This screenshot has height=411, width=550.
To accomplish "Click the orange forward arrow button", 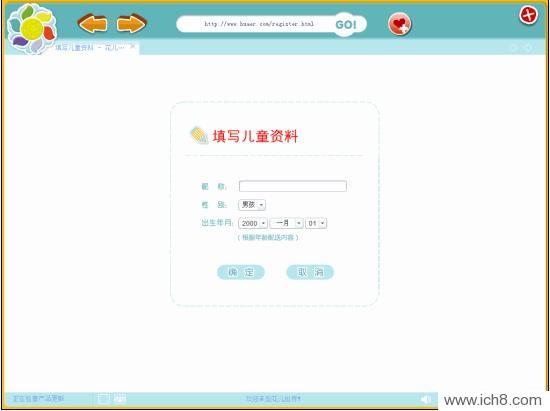I will 131,24.
